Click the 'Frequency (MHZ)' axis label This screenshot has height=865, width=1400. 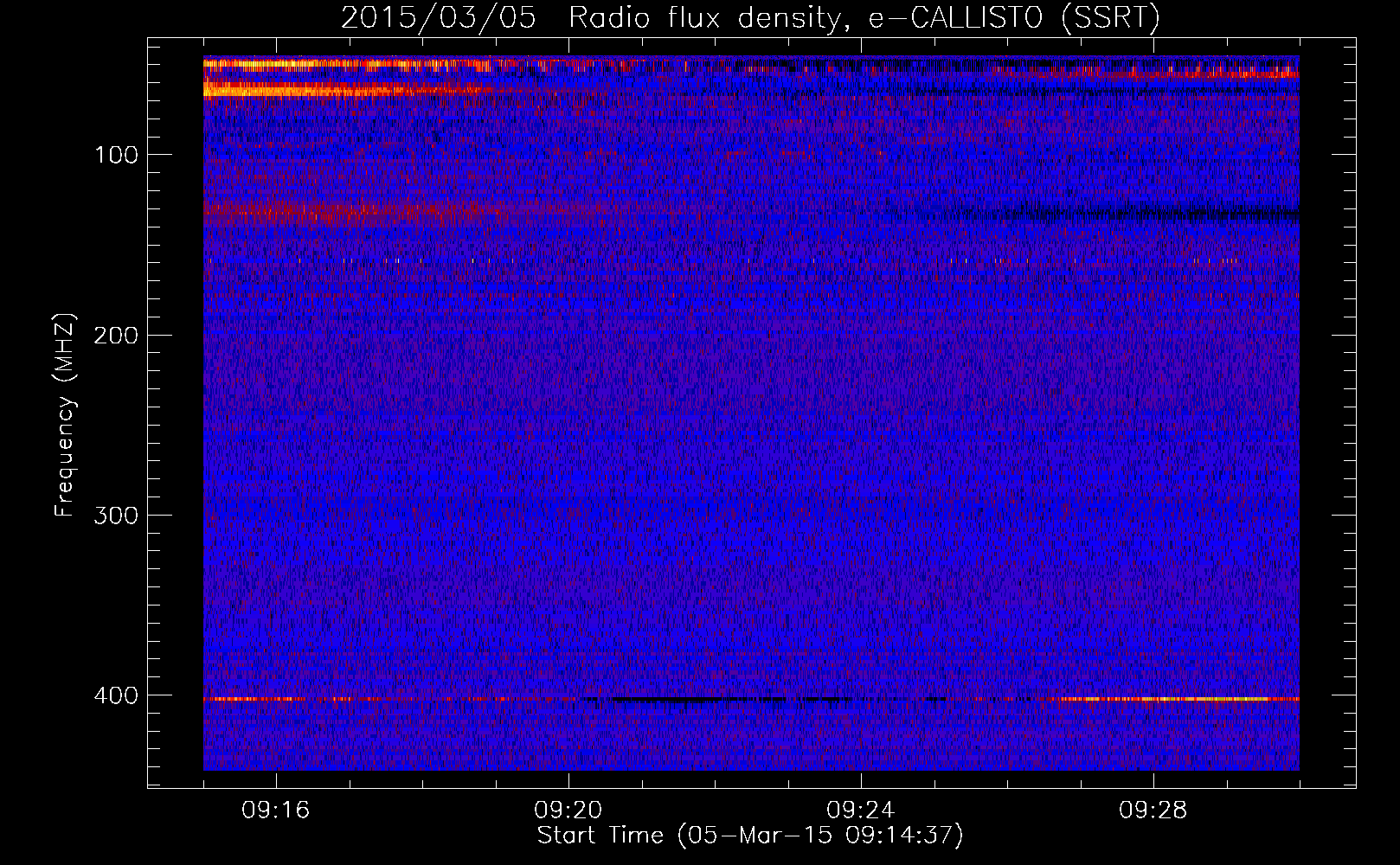[x=64, y=415]
